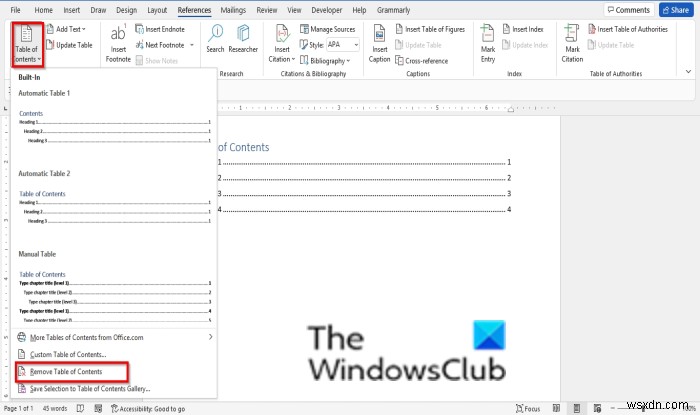Click the spelling proofing book icon in status bar
The height and width of the screenshot is (415, 700).
tap(80, 408)
